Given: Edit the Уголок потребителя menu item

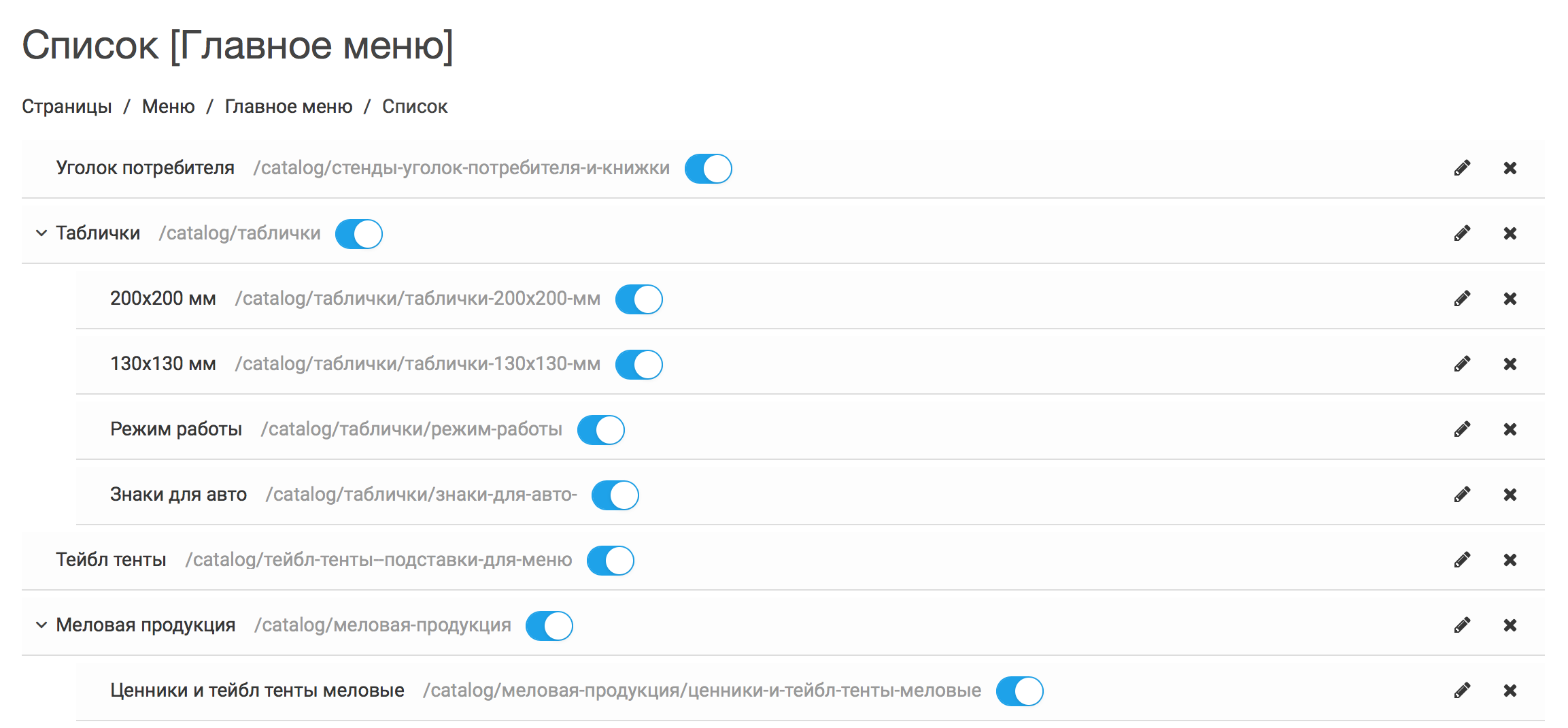Looking at the screenshot, I should coord(1462,168).
